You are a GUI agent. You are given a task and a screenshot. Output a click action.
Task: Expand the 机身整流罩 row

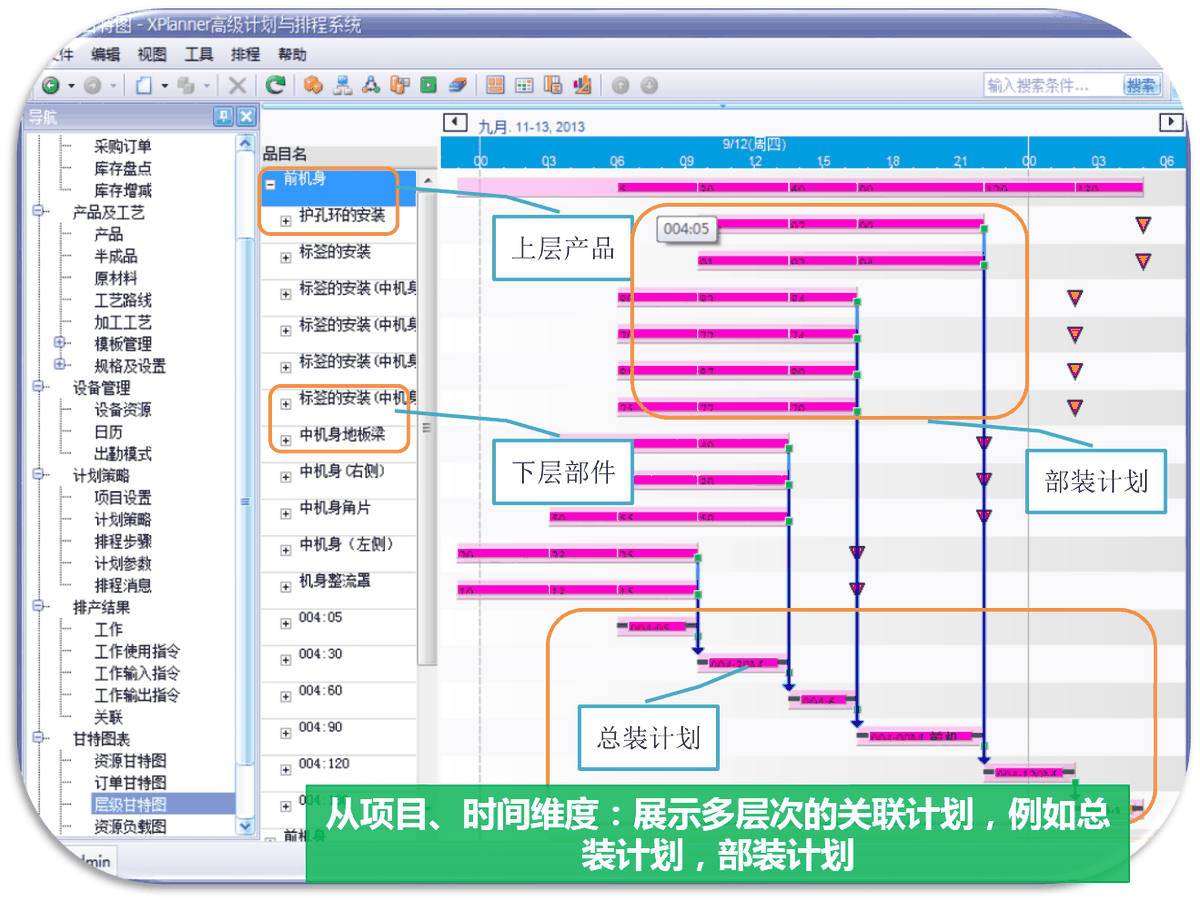click(286, 586)
